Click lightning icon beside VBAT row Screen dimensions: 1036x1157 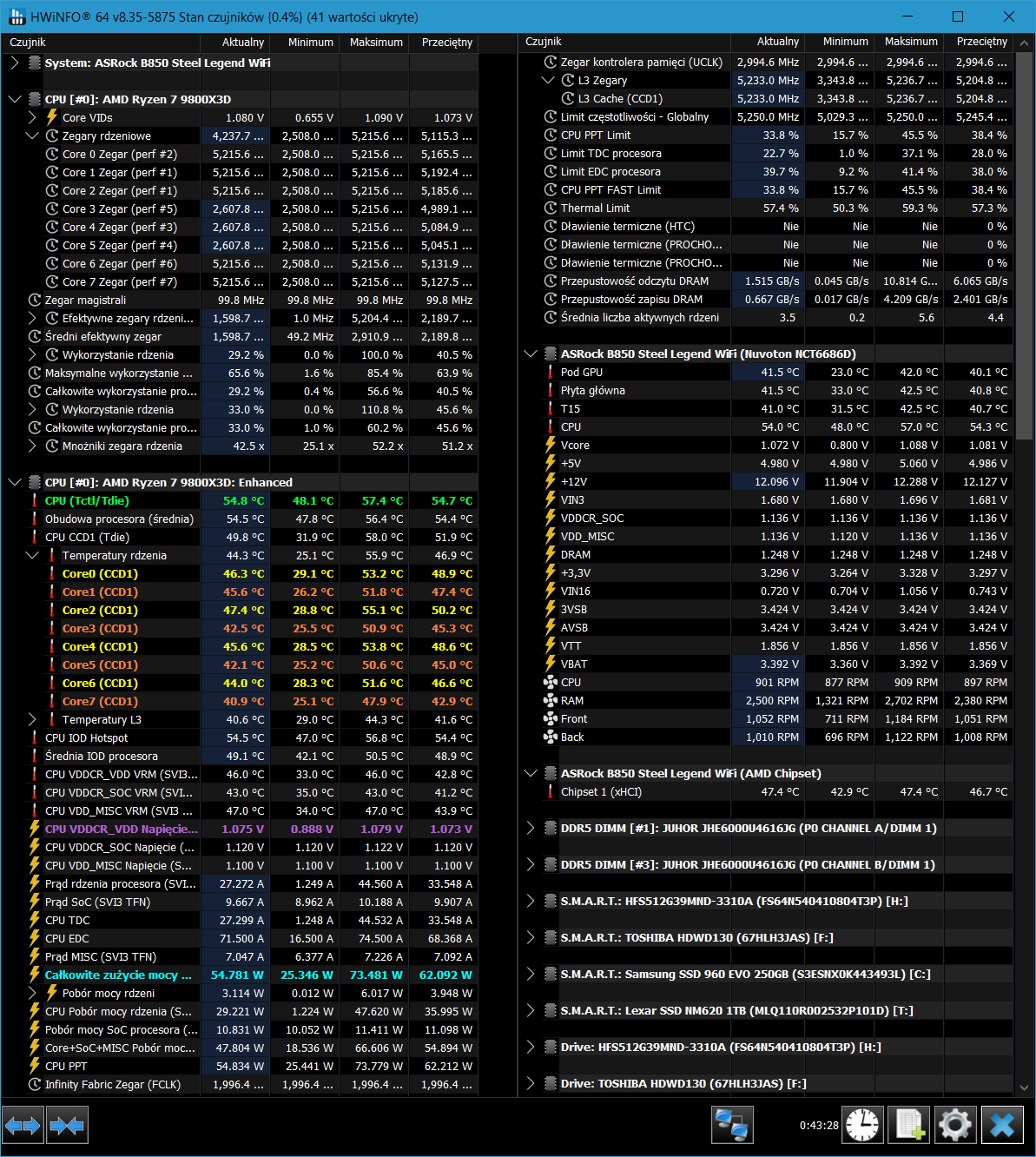[x=550, y=664]
